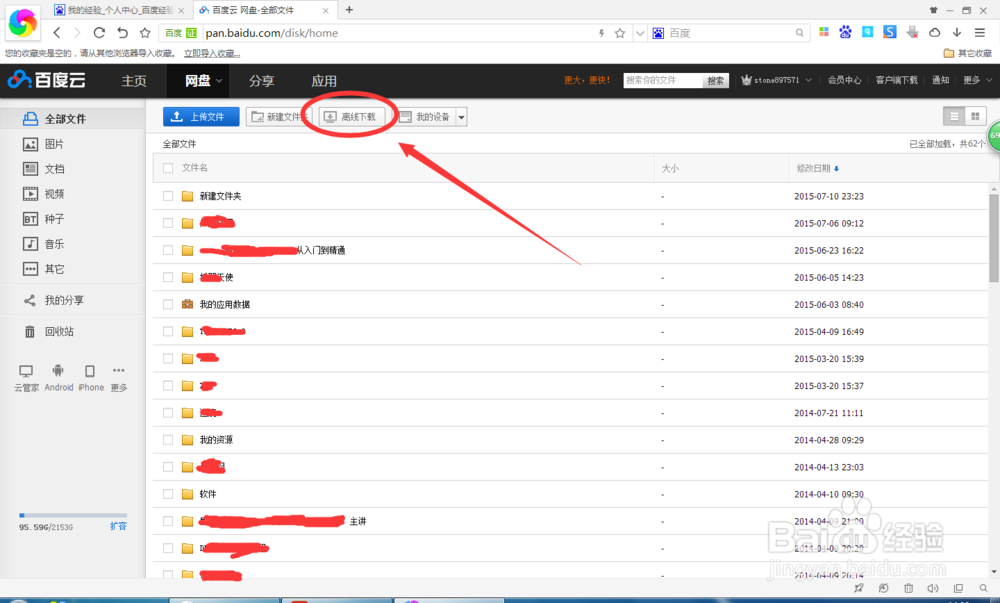Click the colorful grid extension icon
Image resolution: width=1000 pixels, height=603 pixels.
tap(824, 32)
